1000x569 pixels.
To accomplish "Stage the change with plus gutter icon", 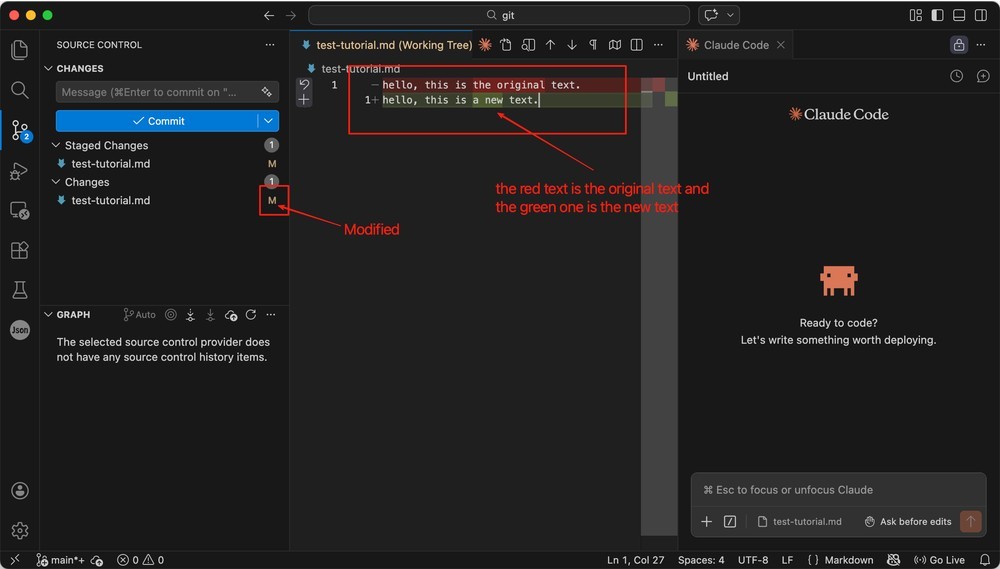I will [304, 100].
